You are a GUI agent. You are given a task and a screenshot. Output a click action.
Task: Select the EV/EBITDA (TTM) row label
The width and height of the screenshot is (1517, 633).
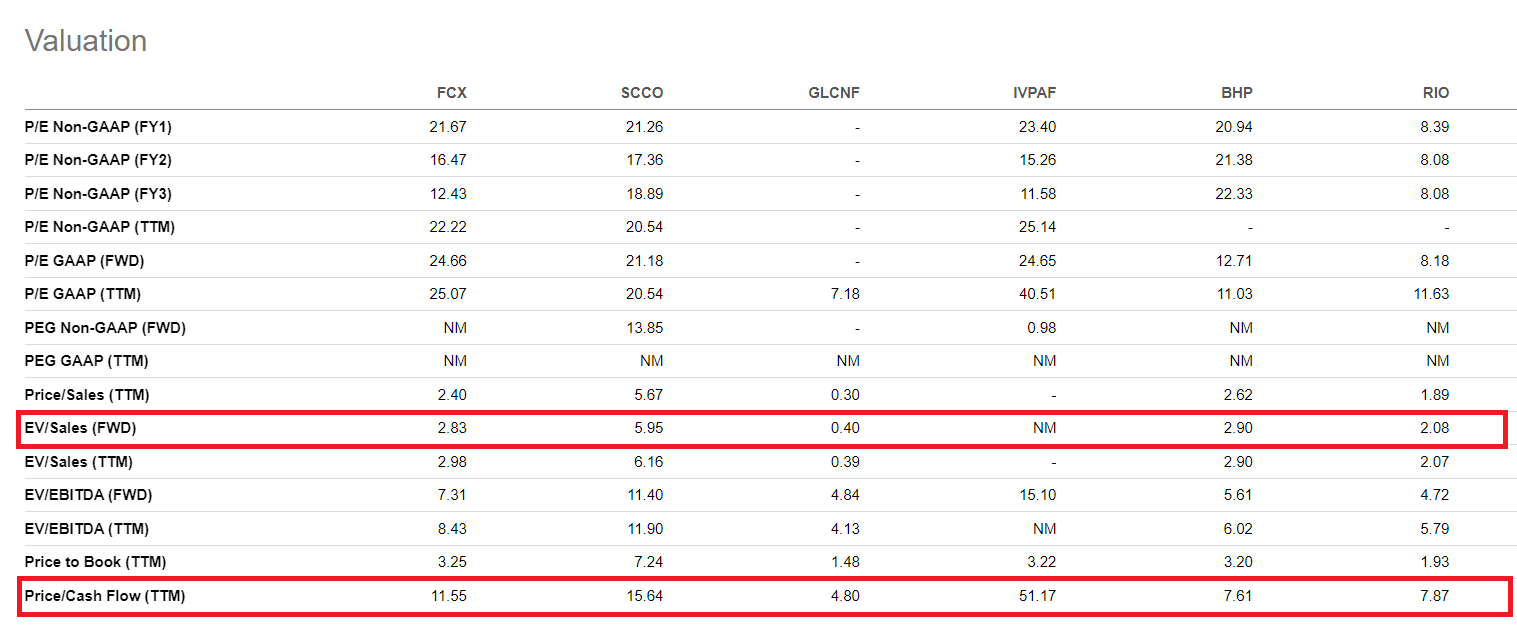(x=87, y=529)
